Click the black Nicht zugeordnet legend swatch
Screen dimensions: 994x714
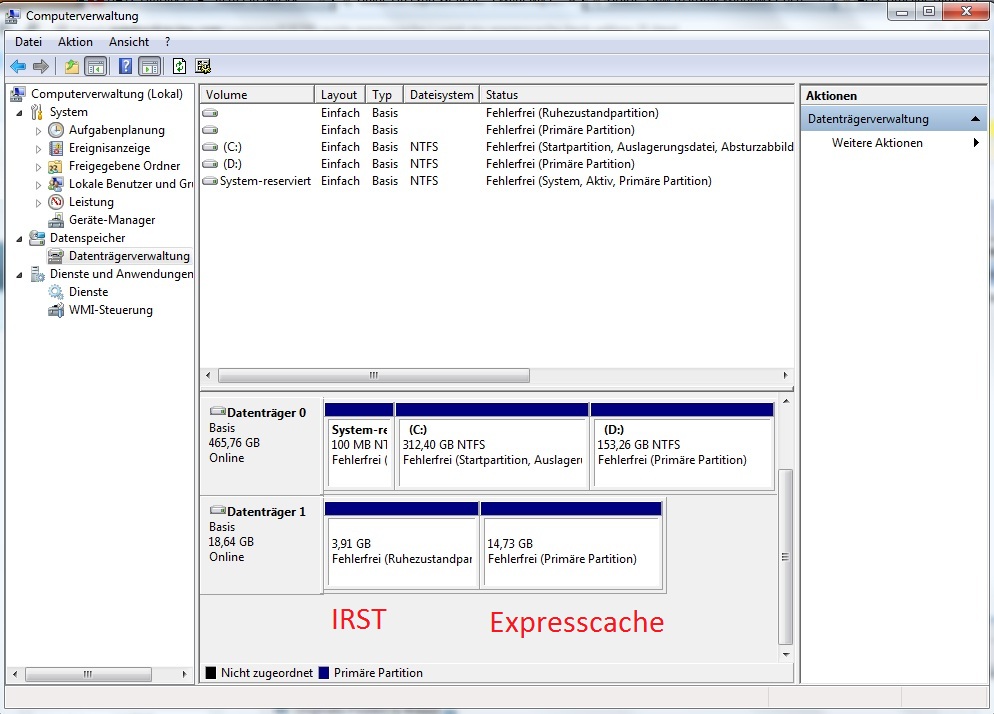pyautogui.click(x=211, y=673)
